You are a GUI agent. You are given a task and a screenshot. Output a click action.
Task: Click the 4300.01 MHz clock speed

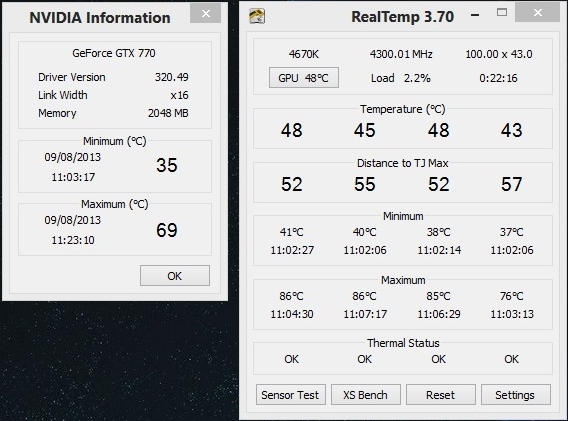coord(401,54)
